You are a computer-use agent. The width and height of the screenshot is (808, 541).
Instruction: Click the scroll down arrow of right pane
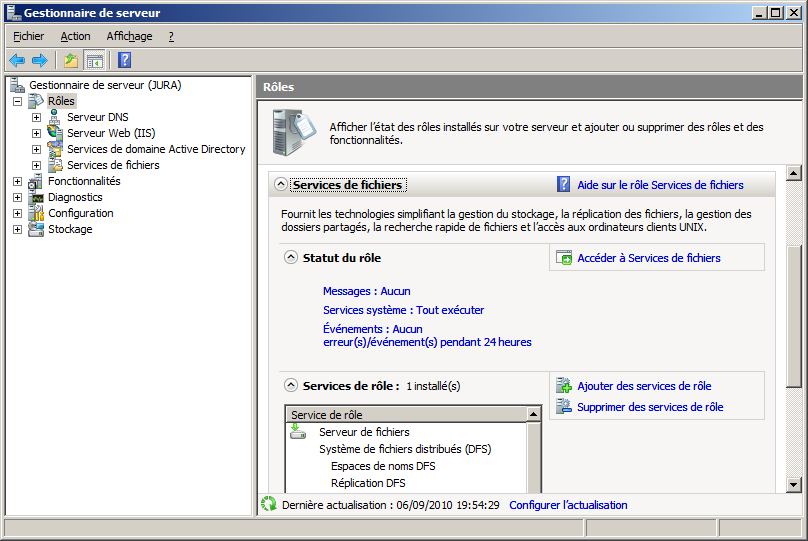[x=794, y=485]
